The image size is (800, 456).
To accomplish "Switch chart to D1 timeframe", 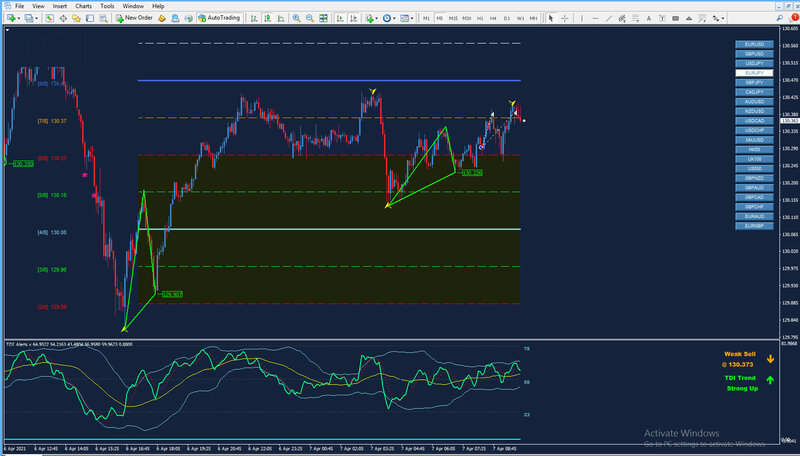I will [x=507, y=18].
